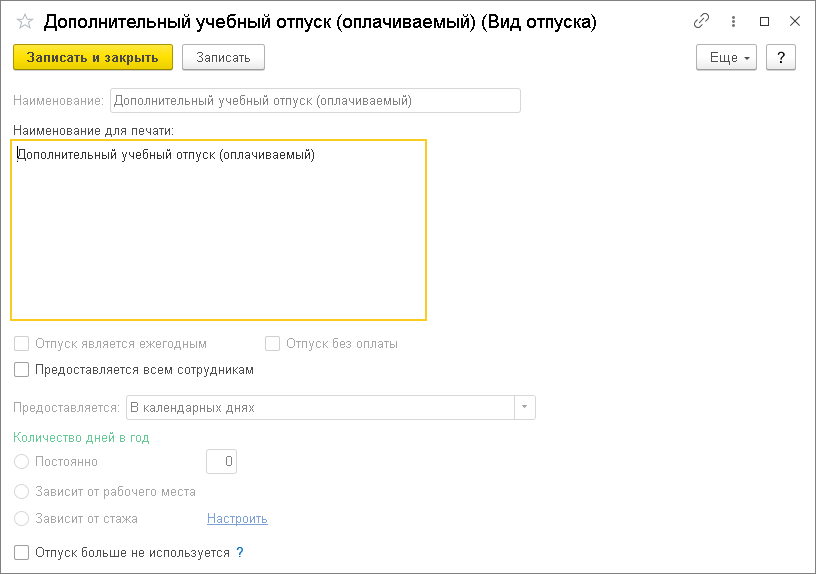Open the 'Настроить' link
The width and height of the screenshot is (816, 574).
[237, 519]
